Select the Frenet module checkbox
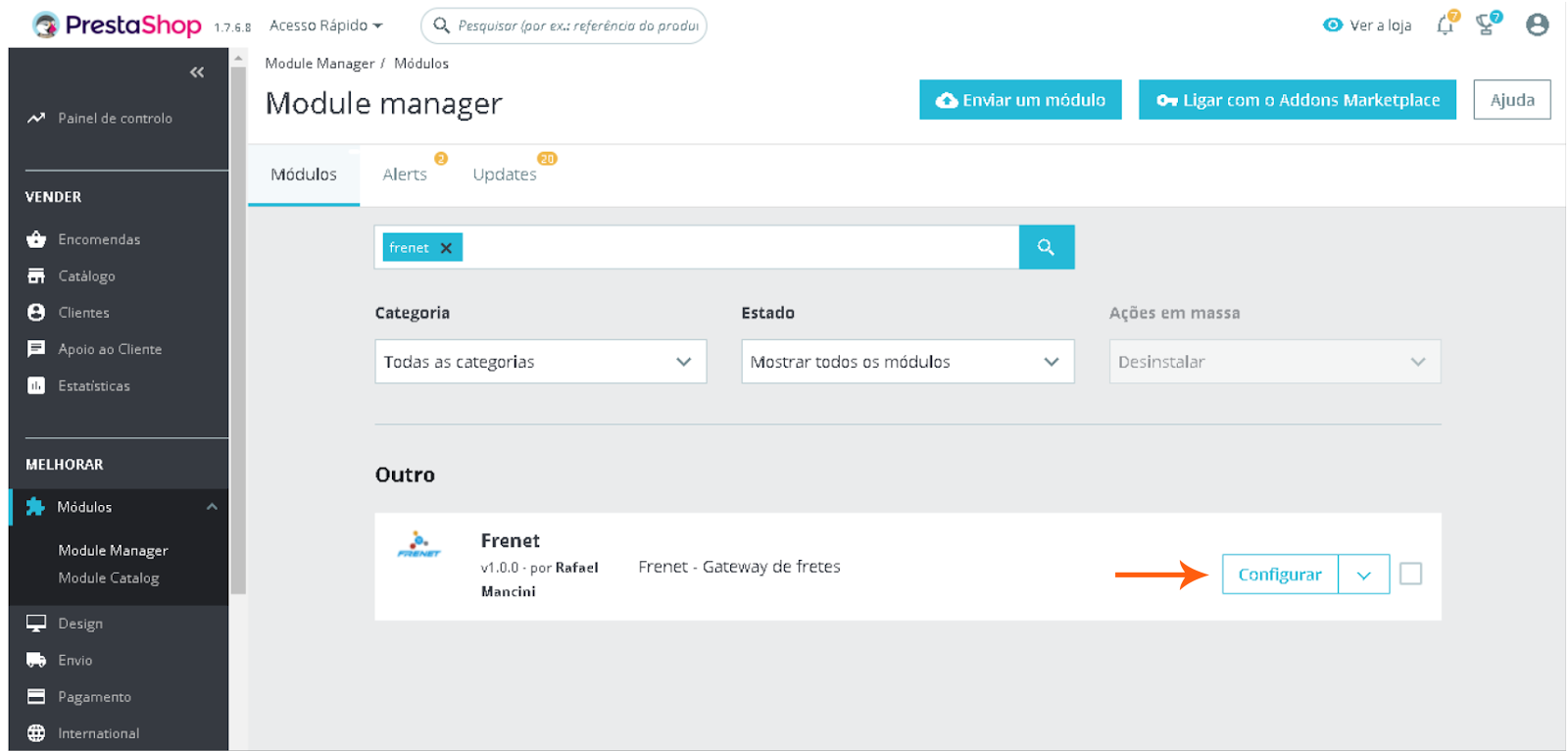 pyautogui.click(x=1410, y=574)
